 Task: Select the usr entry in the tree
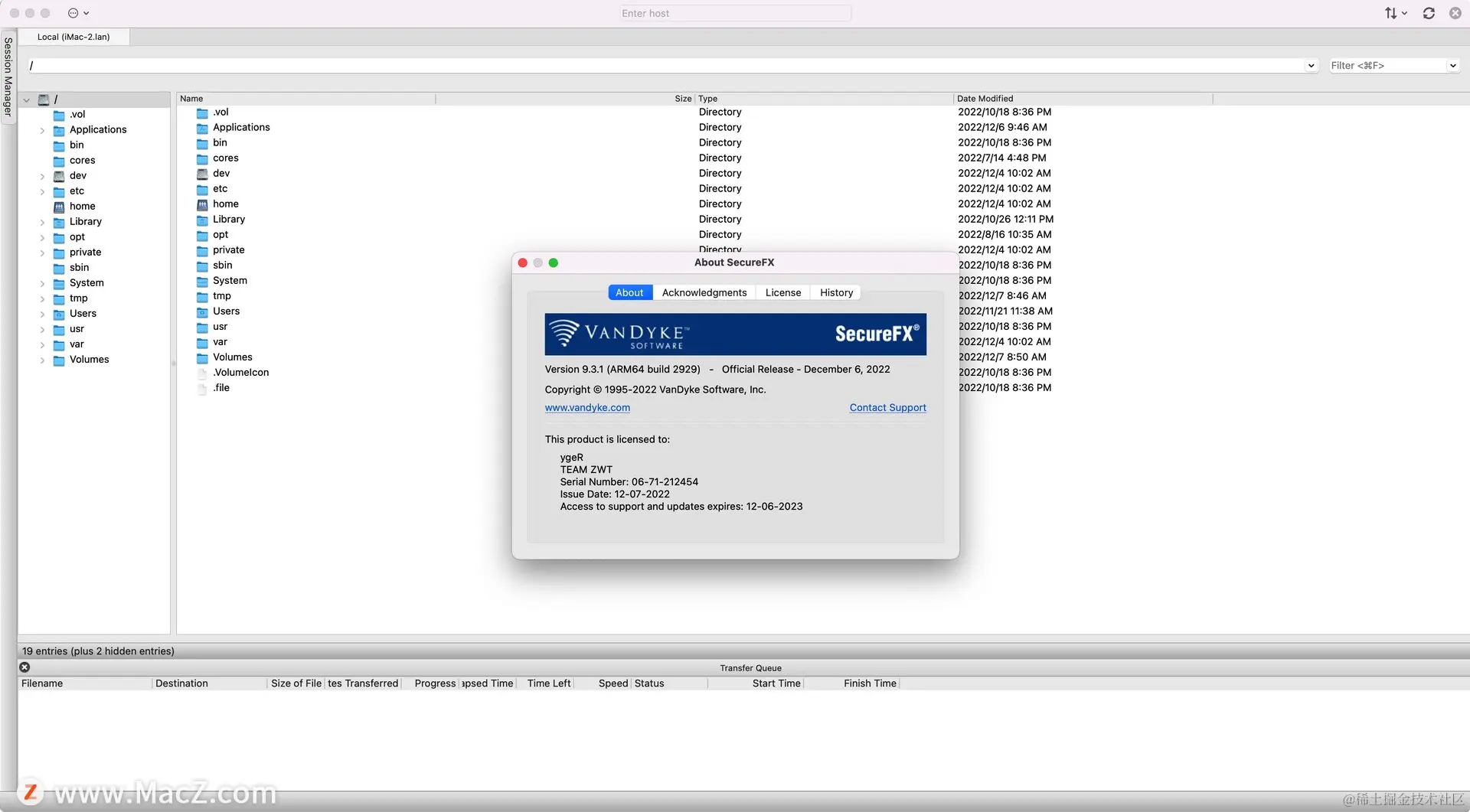[x=77, y=329]
